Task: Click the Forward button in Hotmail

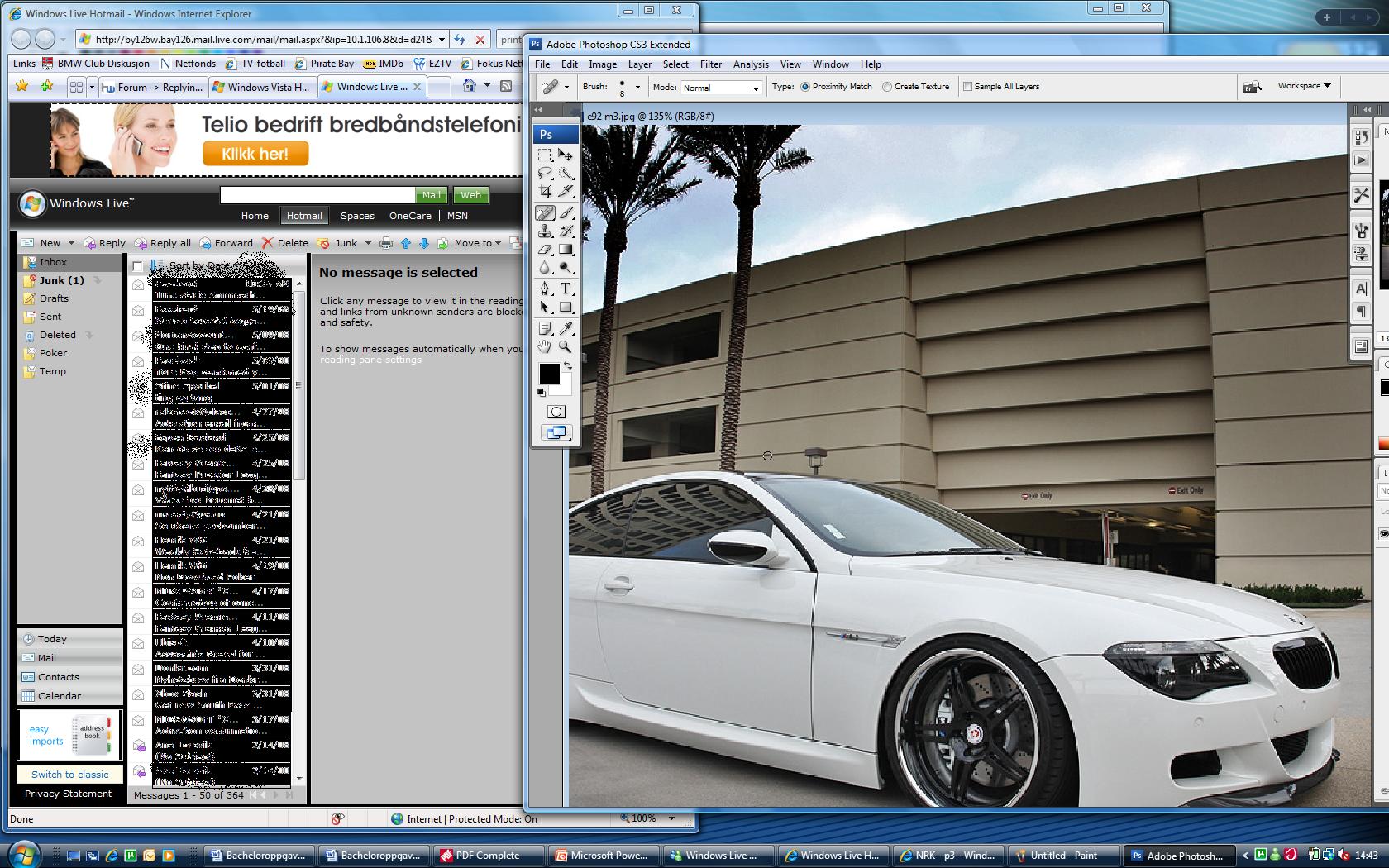Action: pos(227,243)
